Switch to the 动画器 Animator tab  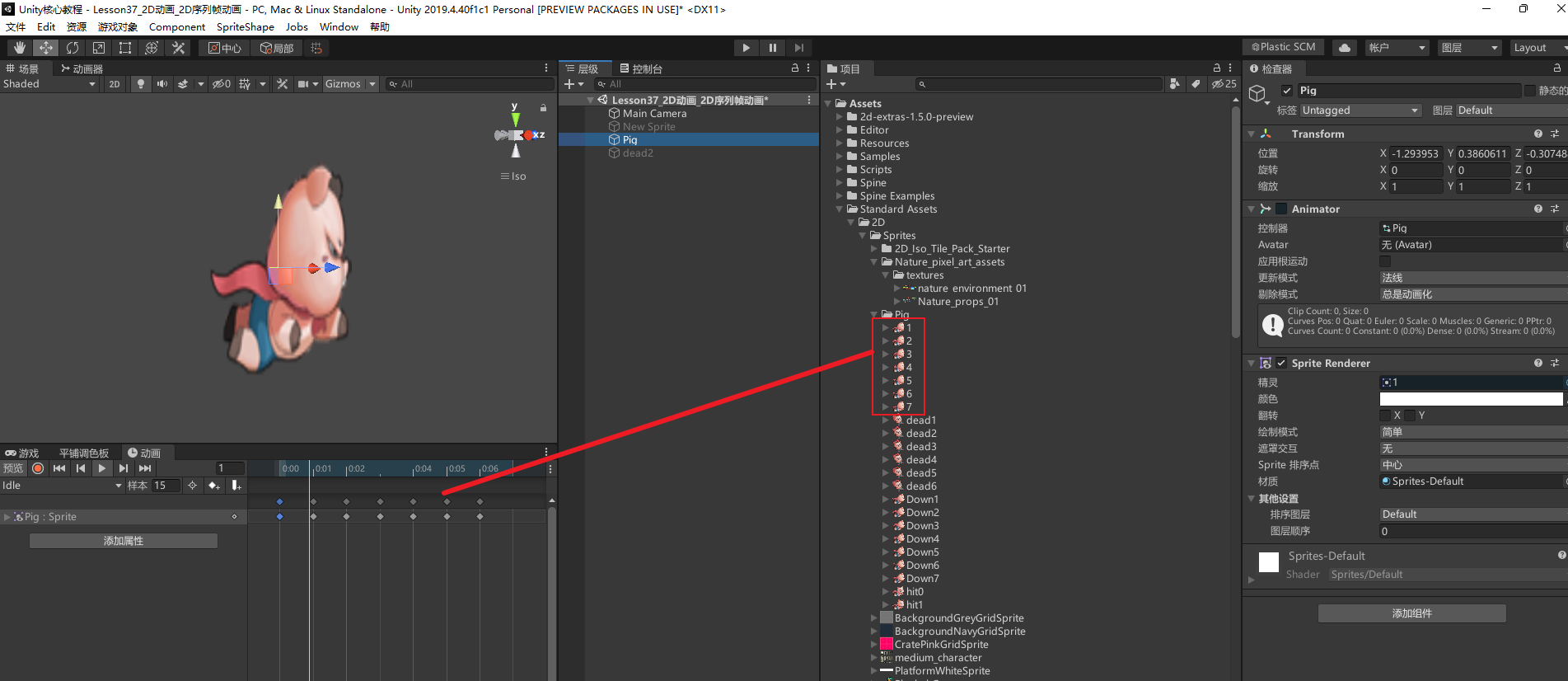pyautogui.click(x=82, y=68)
